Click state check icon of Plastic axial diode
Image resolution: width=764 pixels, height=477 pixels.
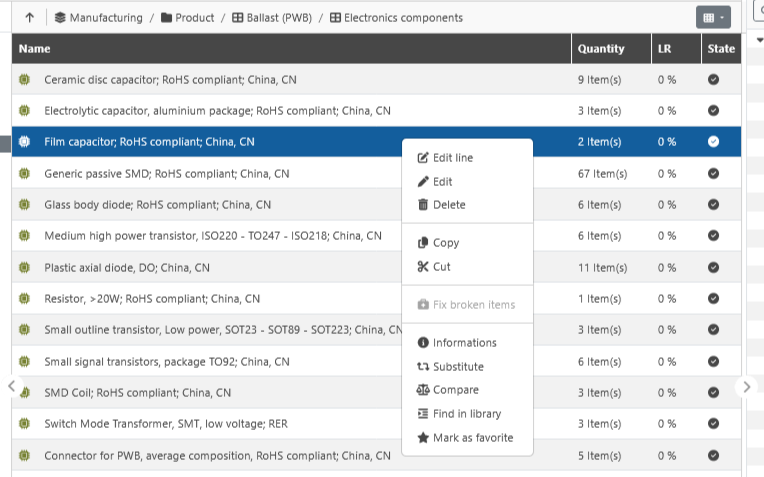[713, 267]
